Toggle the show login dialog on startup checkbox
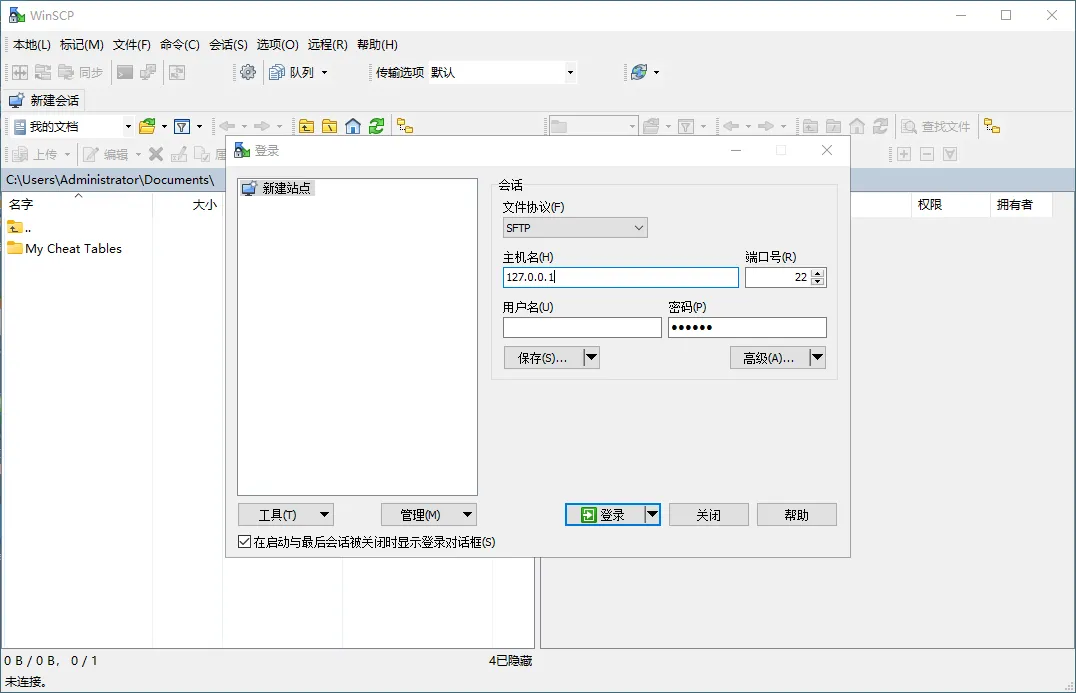 click(243, 542)
